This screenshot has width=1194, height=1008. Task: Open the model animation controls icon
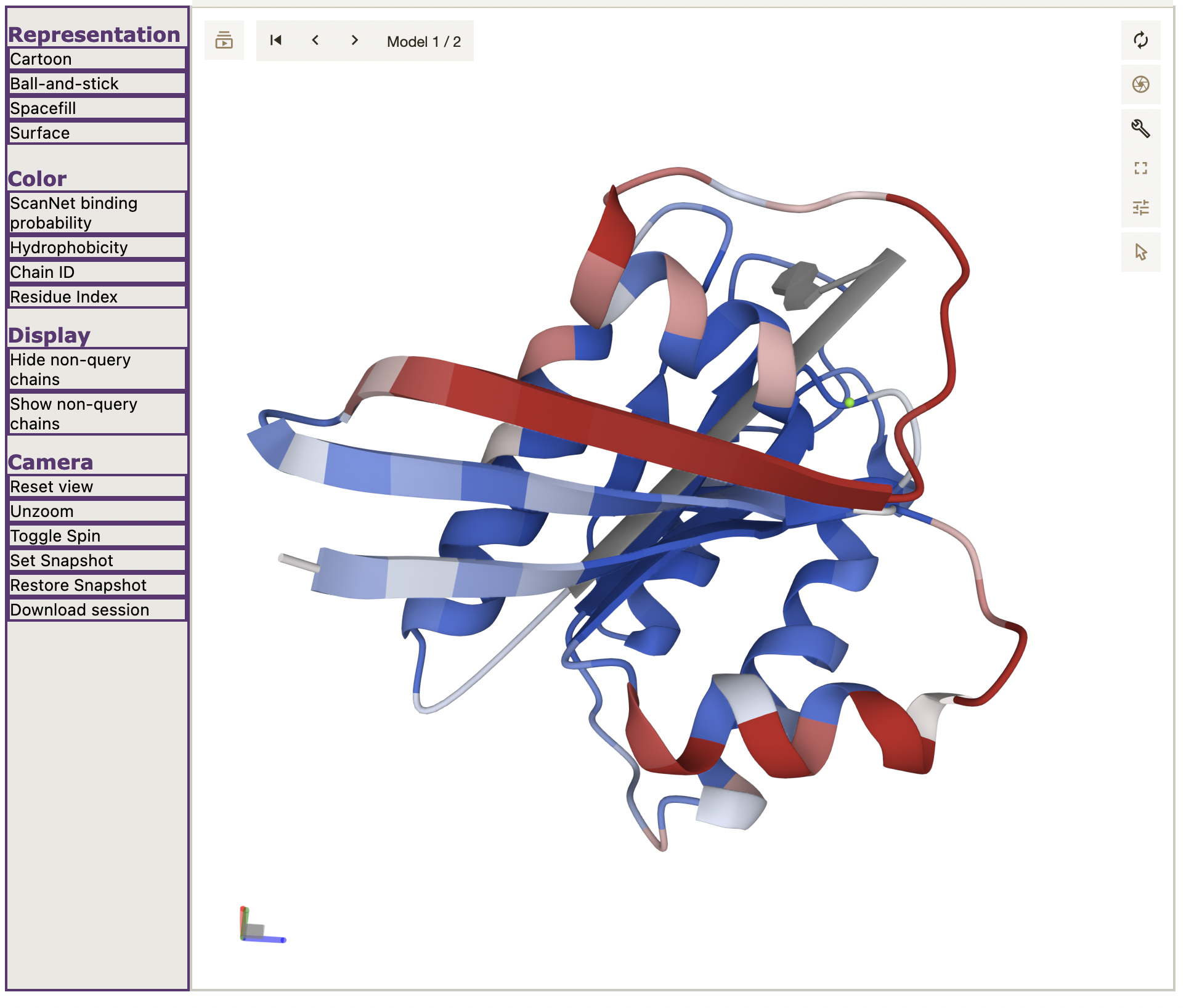(x=224, y=41)
